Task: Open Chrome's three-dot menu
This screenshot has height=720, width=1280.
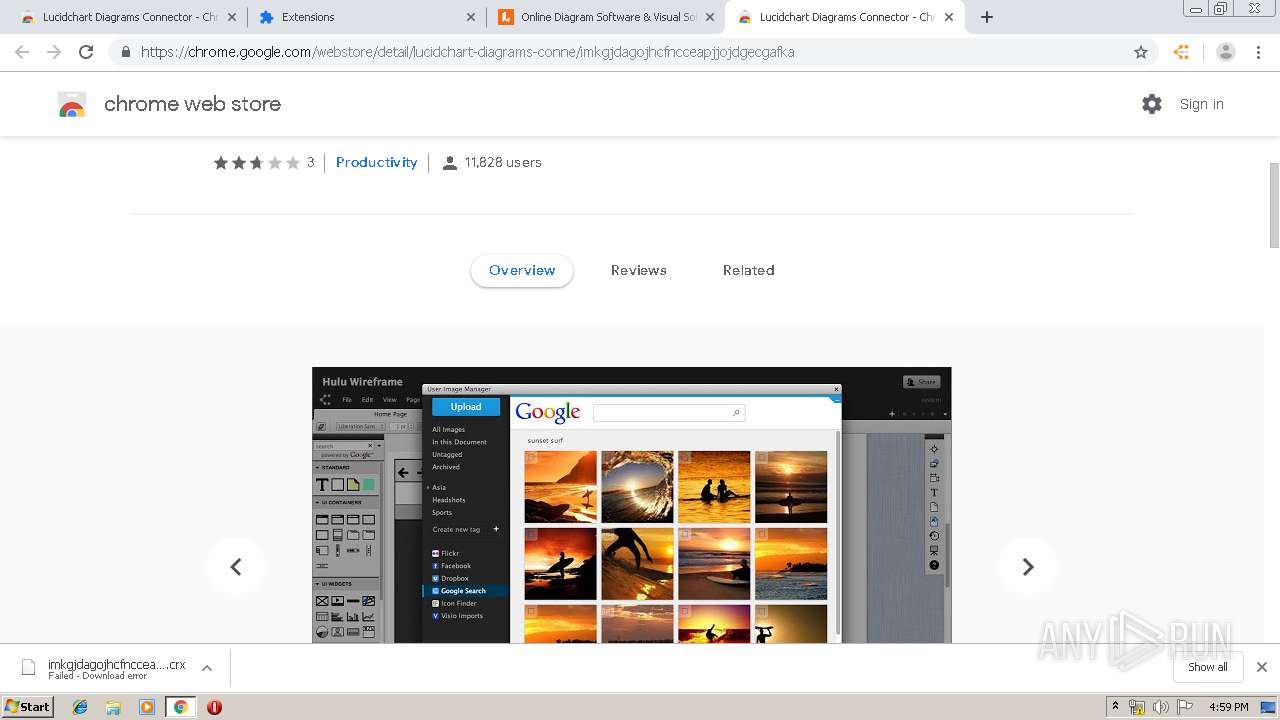Action: pos(1259,52)
